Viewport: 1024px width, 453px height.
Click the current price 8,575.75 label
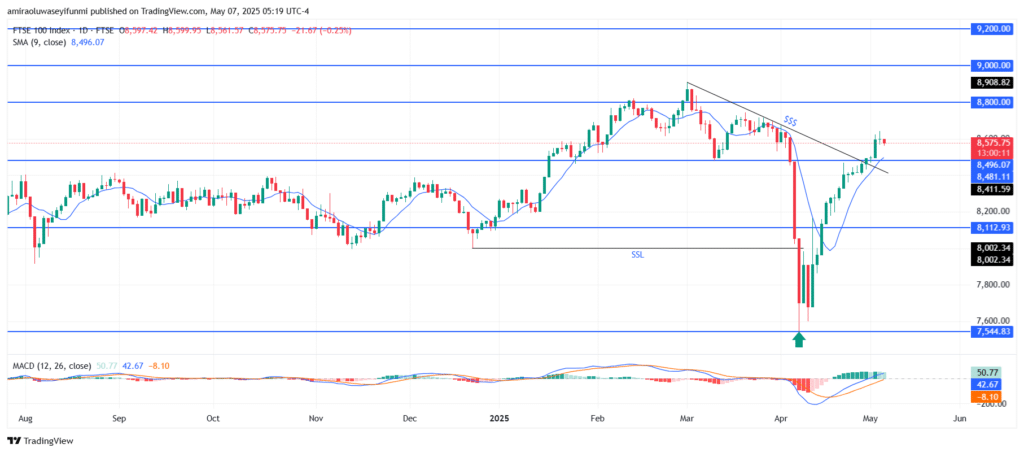(993, 142)
